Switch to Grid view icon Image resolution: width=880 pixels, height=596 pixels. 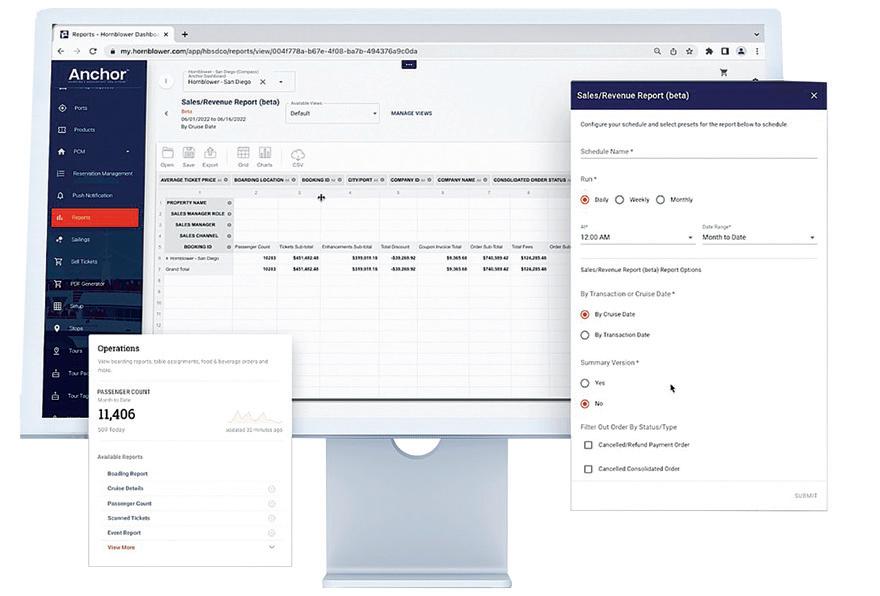click(x=243, y=153)
